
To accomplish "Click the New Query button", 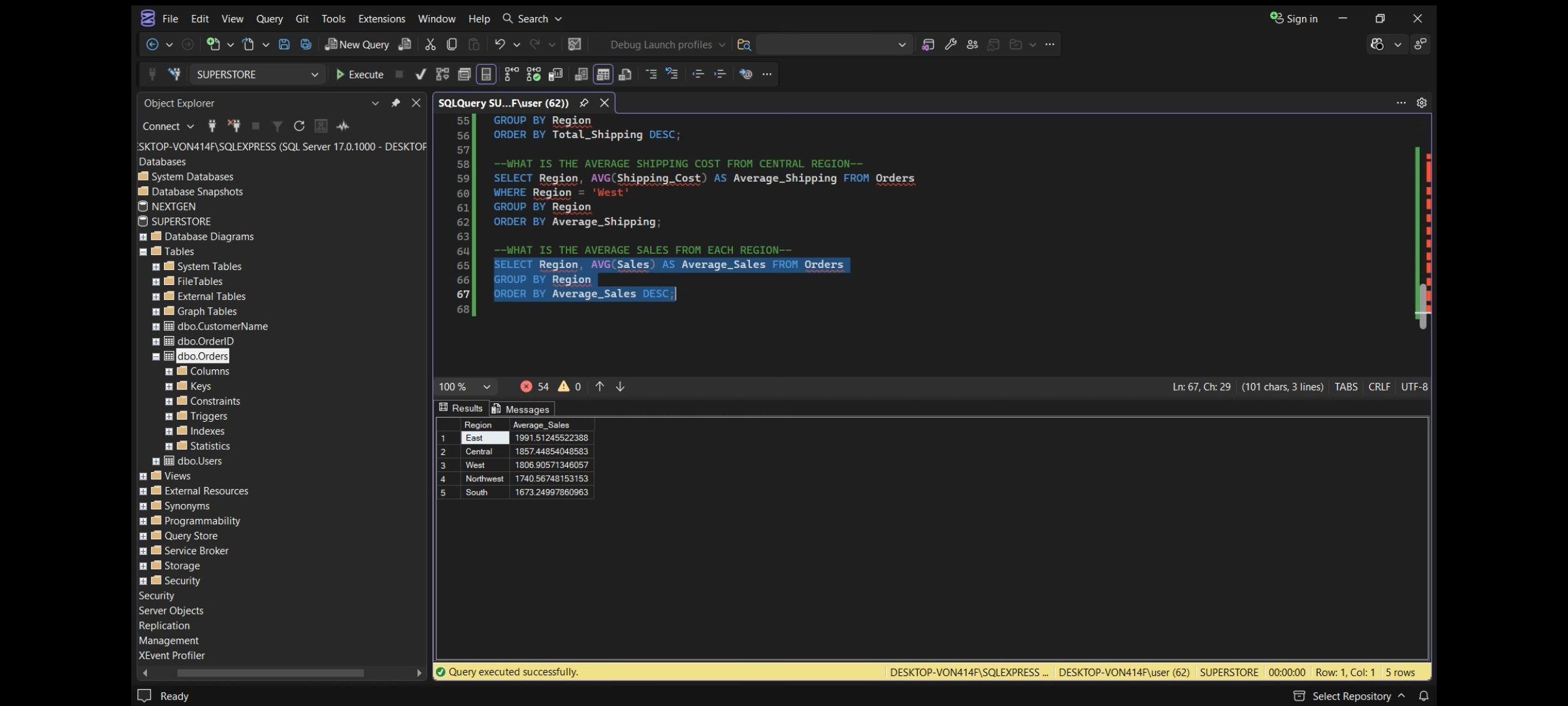I will click(x=357, y=44).
